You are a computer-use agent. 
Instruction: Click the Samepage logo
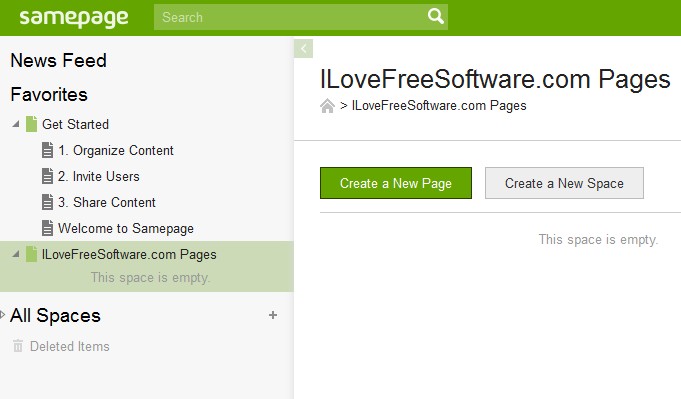(x=74, y=18)
